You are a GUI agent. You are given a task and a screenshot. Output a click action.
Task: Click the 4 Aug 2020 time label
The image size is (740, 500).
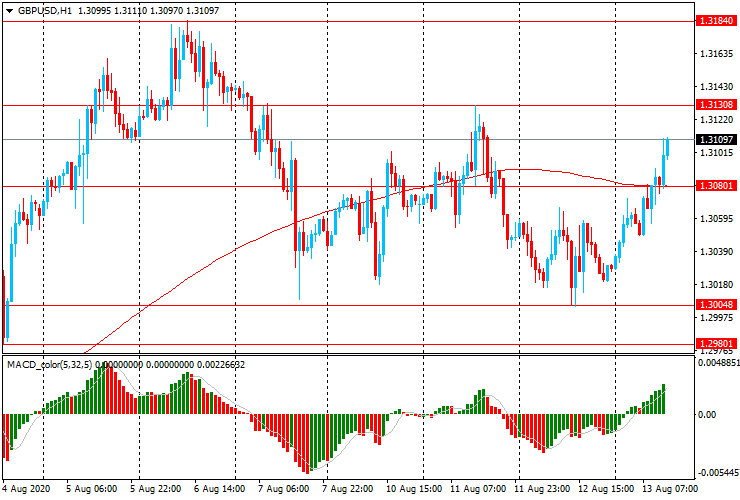pyautogui.click(x=26, y=488)
